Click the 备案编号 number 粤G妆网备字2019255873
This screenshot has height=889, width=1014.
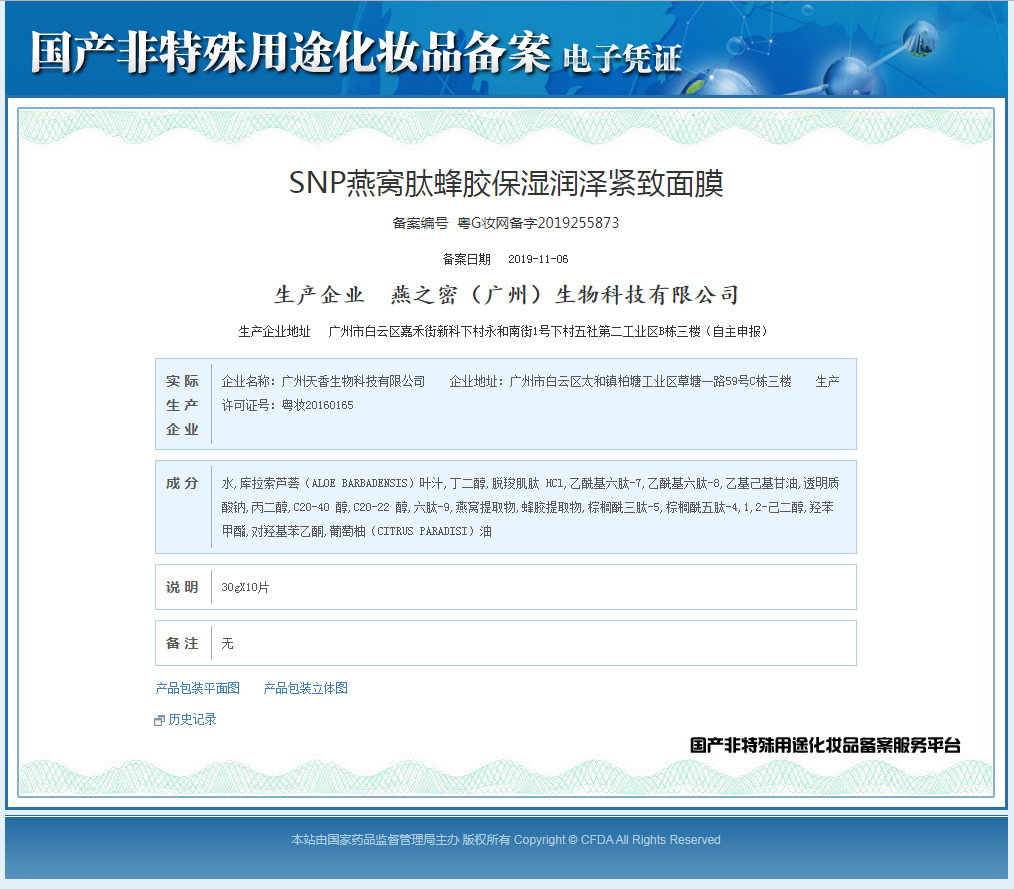tap(538, 223)
